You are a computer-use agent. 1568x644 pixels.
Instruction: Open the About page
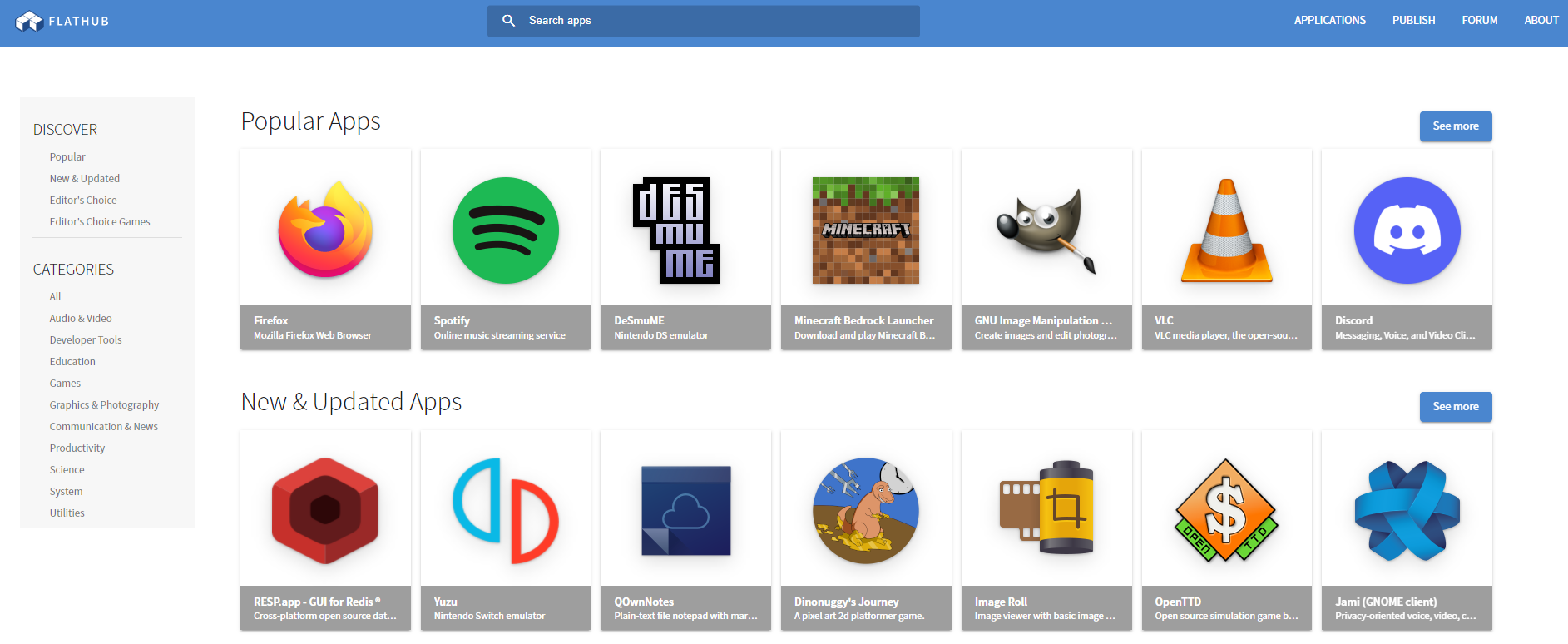pyautogui.click(x=1541, y=20)
